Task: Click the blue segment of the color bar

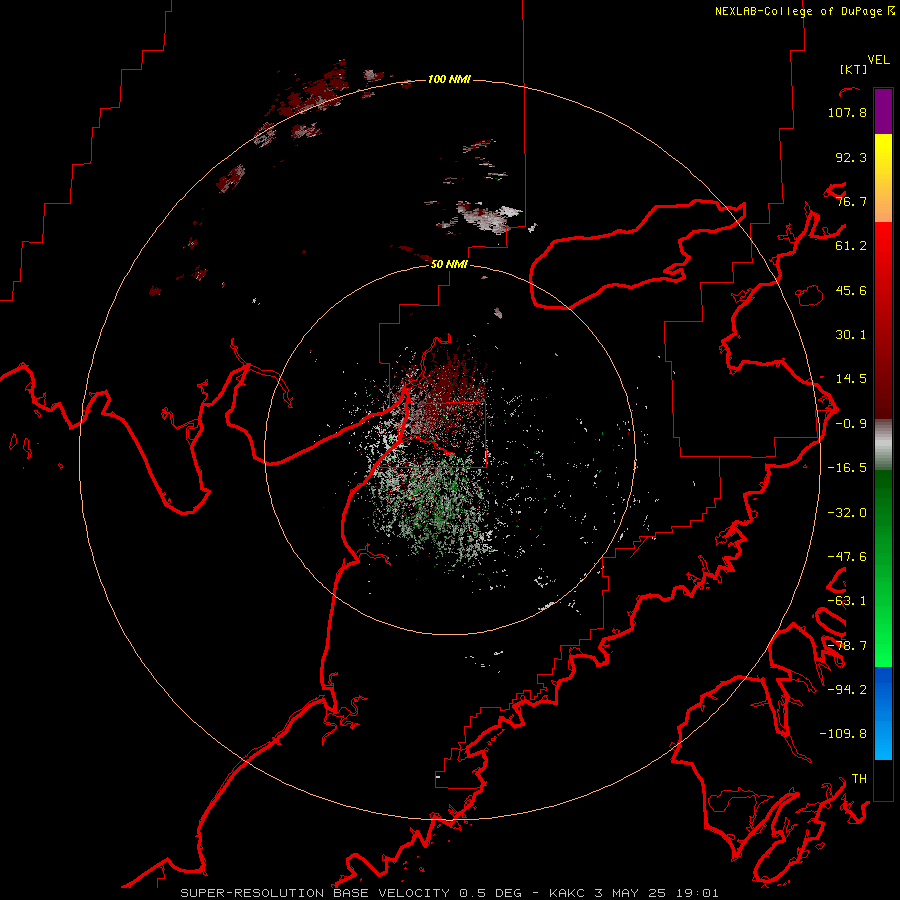Action: pos(883,713)
